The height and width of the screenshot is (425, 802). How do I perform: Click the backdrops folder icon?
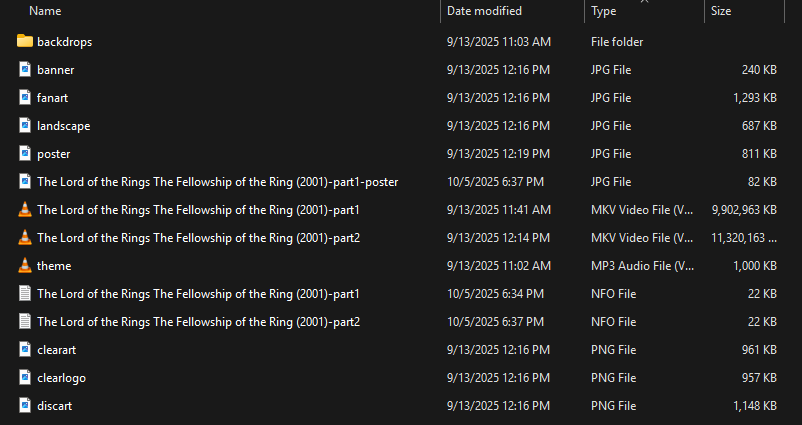click(25, 42)
